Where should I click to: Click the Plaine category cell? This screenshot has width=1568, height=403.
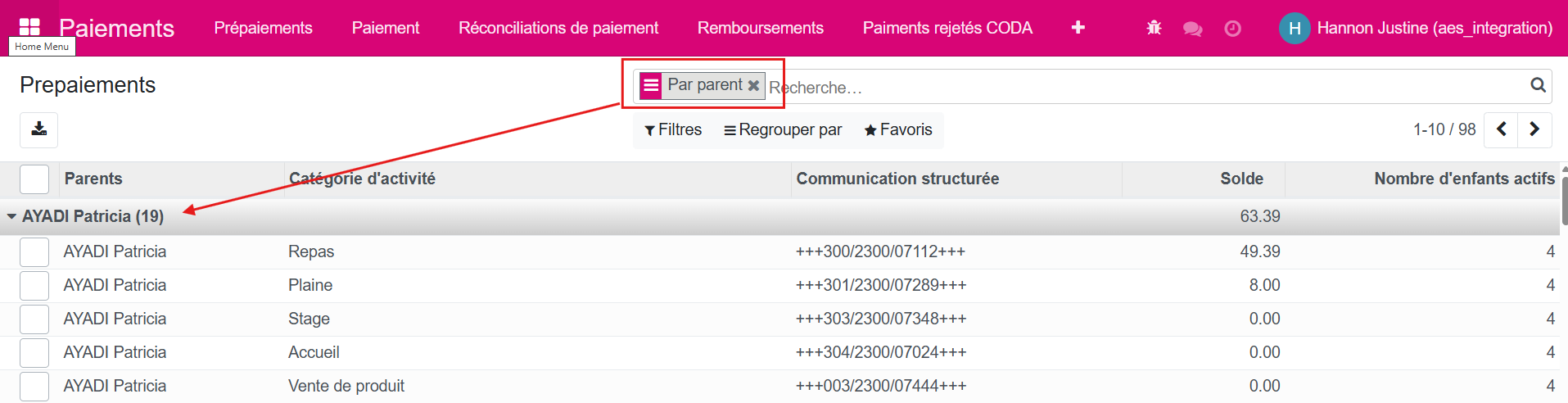310,285
